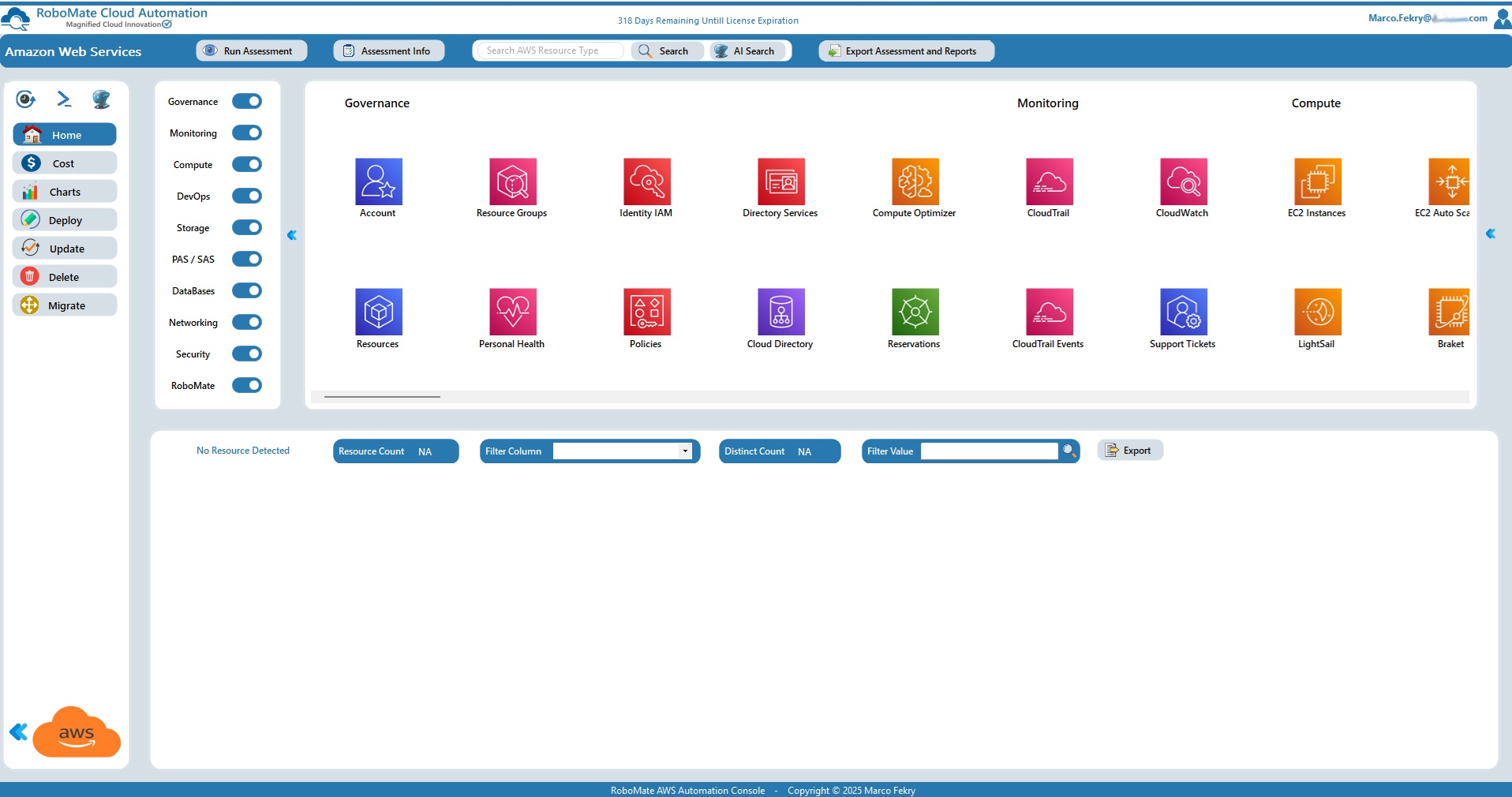
Task: Open the CloudWatch icon
Action: click(1184, 181)
